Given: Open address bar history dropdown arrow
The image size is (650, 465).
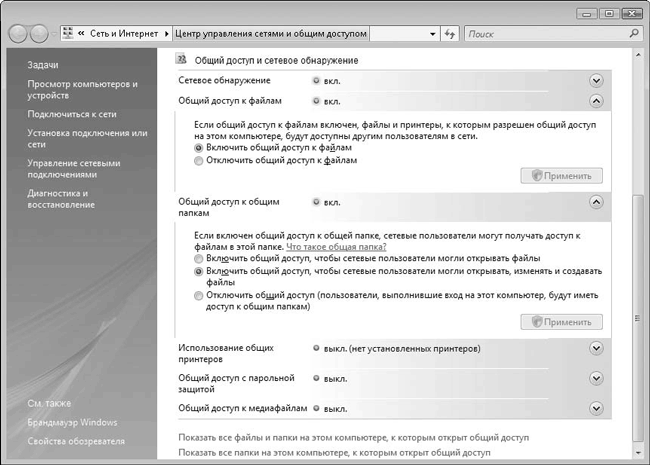Looking at the screenshot, I should tap(431, 34).
